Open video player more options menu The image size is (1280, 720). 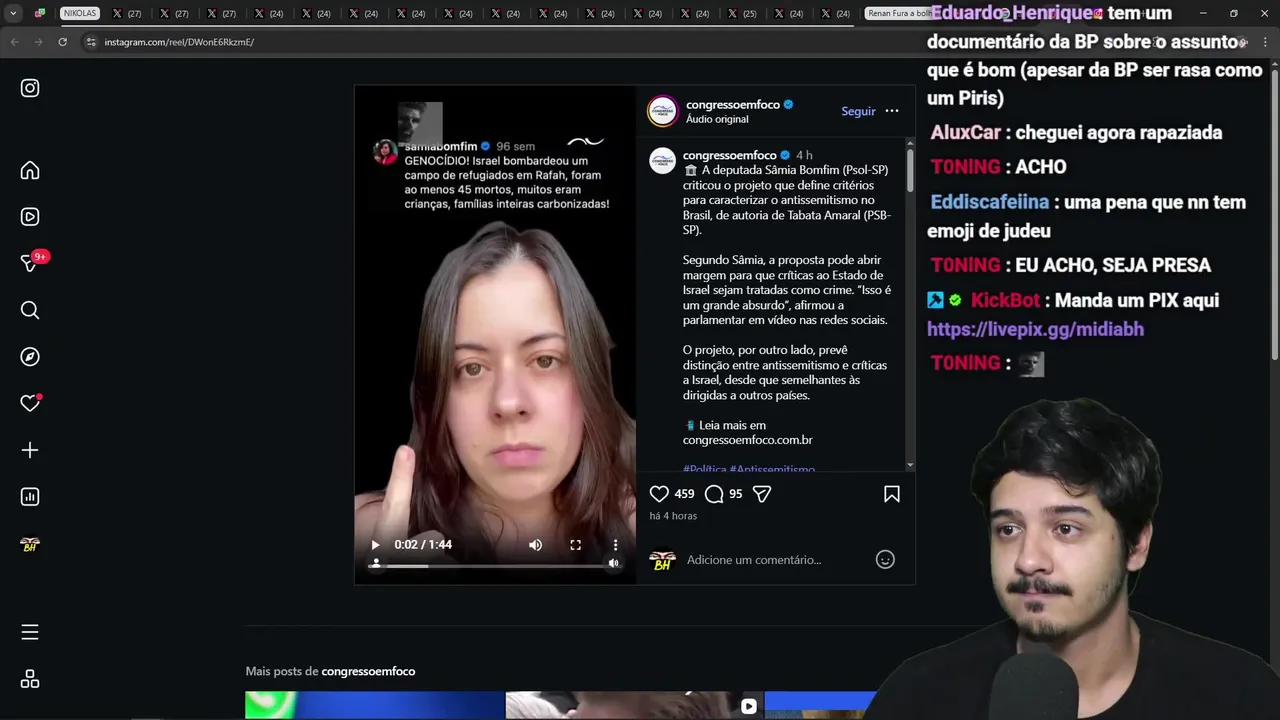(x=616, y=545)
